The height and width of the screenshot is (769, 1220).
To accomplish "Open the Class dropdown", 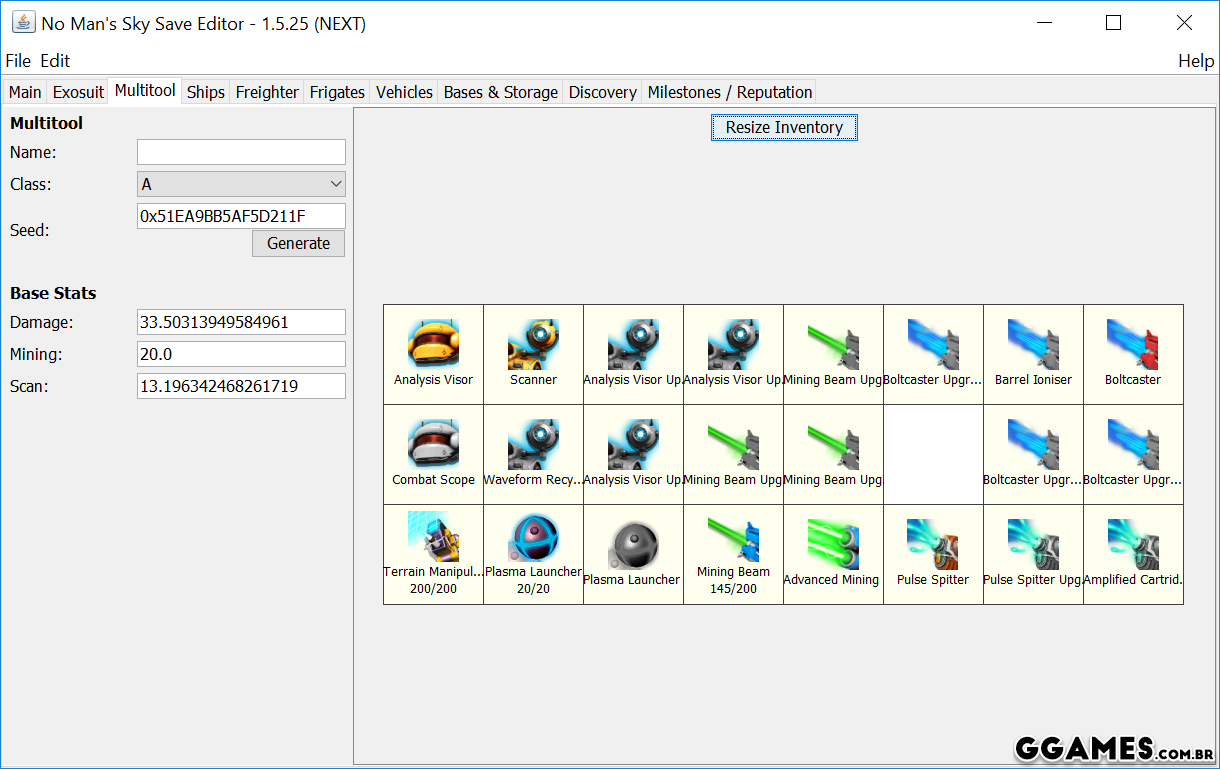I will click(241, 184).
